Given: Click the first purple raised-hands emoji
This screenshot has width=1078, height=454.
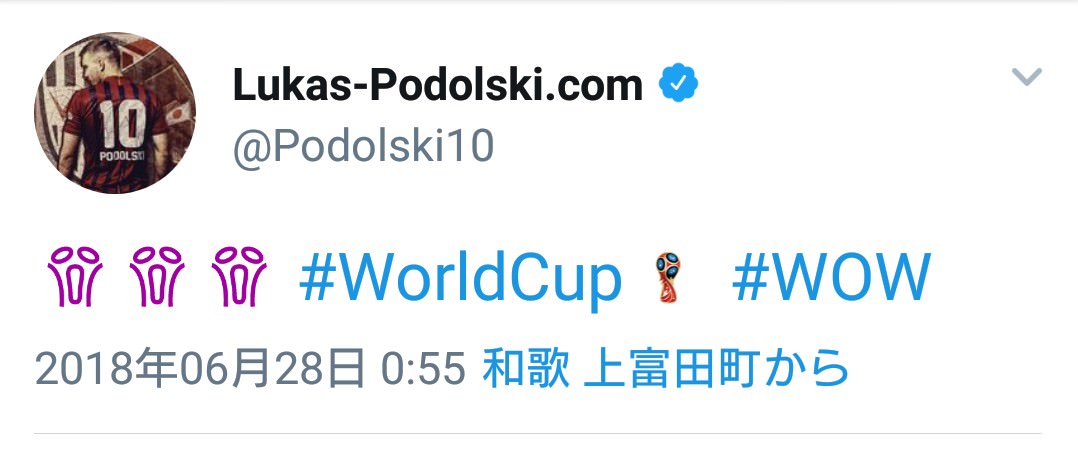Looking at the screenshot, I should coord(75,276).
